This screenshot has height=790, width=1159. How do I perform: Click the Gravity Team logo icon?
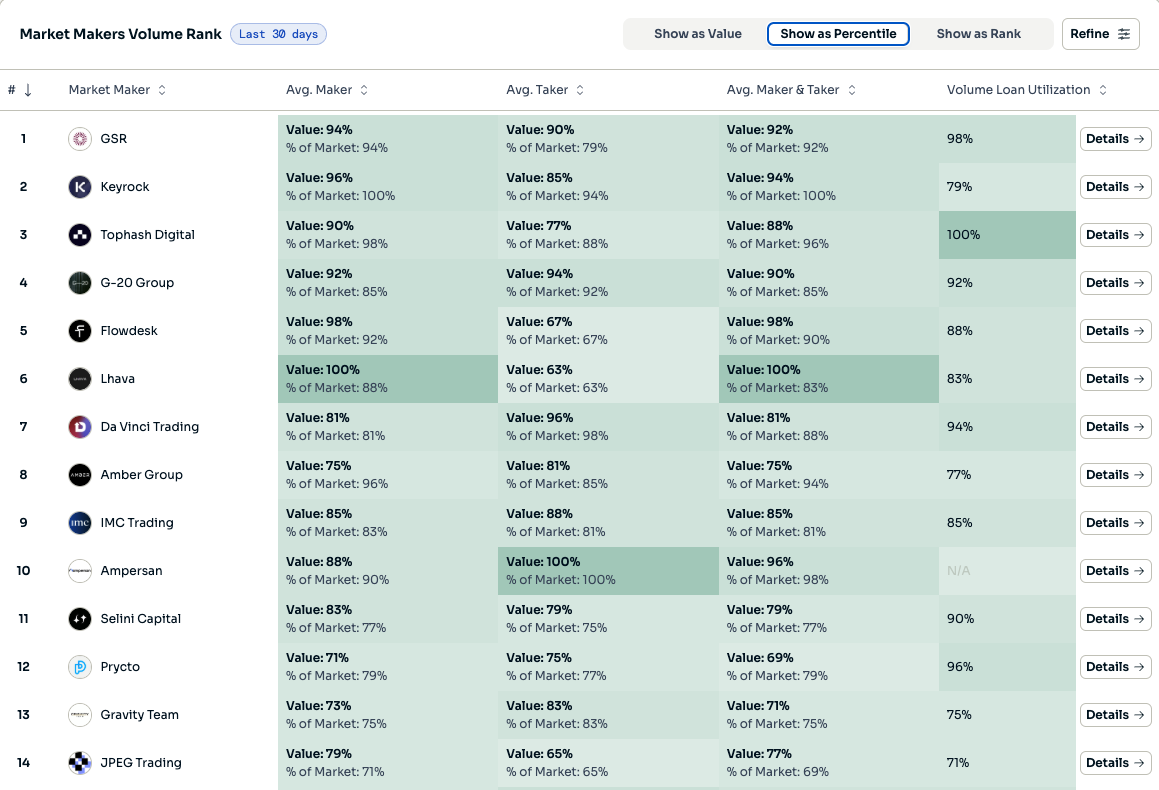[x=80, y=715]
